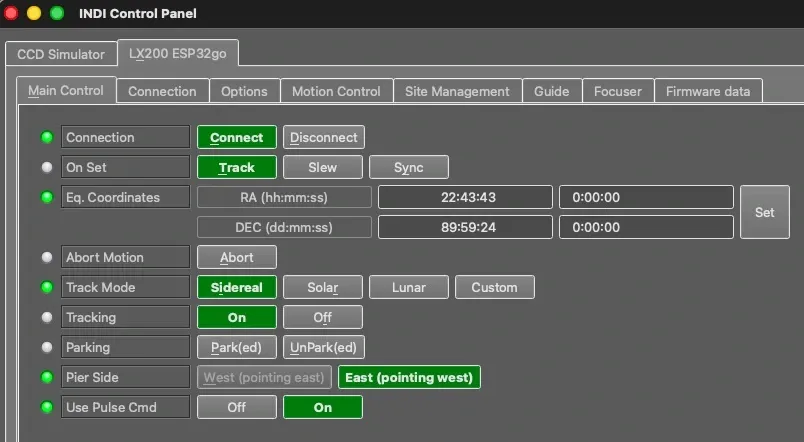This screenshot has width=804, height=442.
Task: Click the On Set property label
Action: click(126, 167)
